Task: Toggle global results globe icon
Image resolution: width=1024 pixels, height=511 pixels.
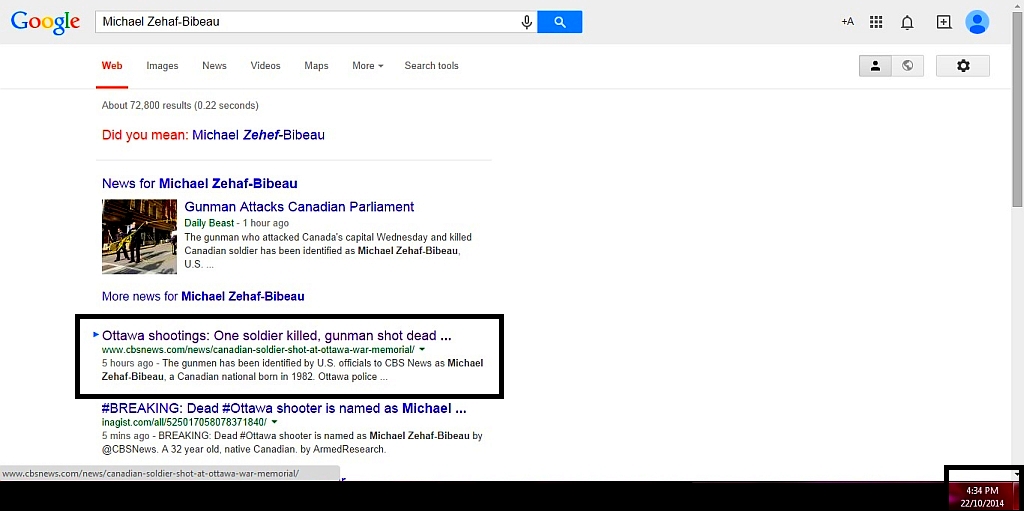Action: pyautogui.click(x=907, y=65)
